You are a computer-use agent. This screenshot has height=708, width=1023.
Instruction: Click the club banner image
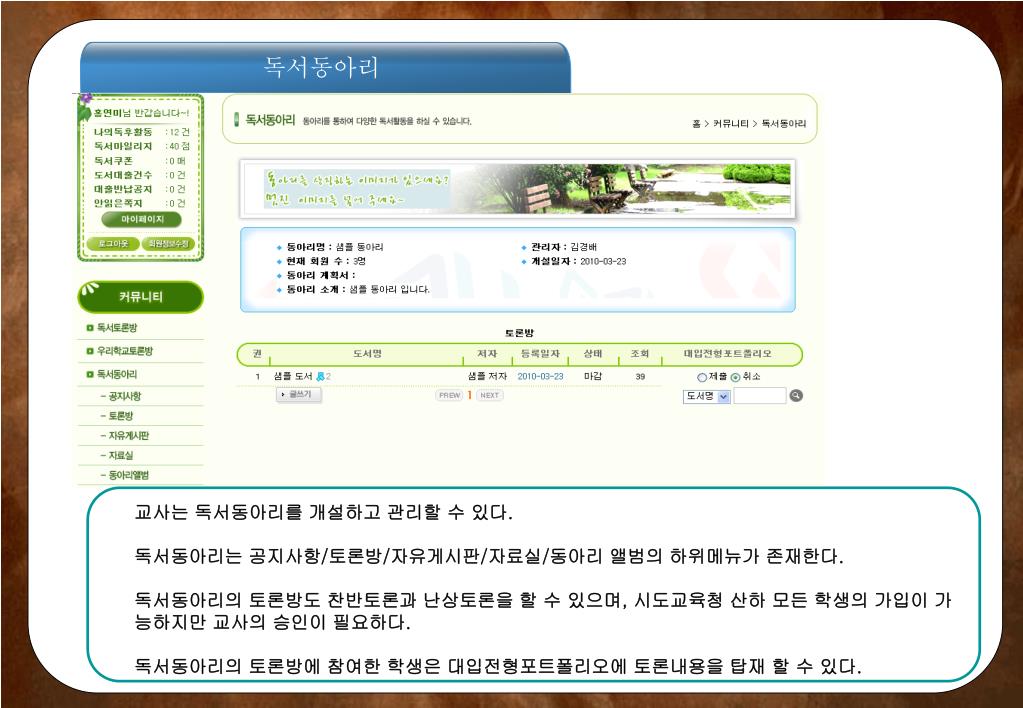click(517, 189)
